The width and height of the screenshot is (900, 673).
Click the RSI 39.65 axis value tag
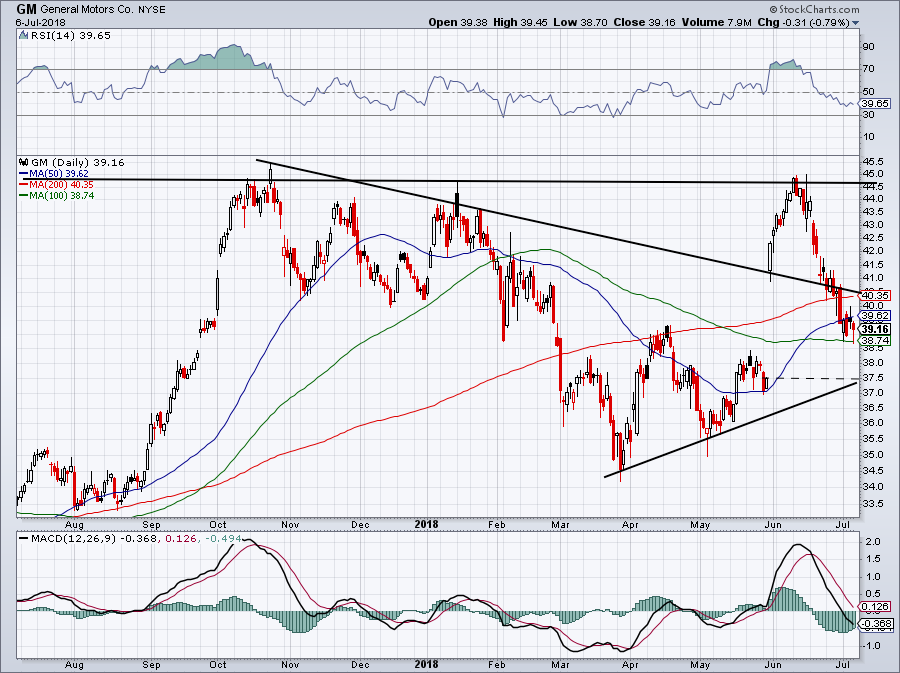(x=875, y=103)
